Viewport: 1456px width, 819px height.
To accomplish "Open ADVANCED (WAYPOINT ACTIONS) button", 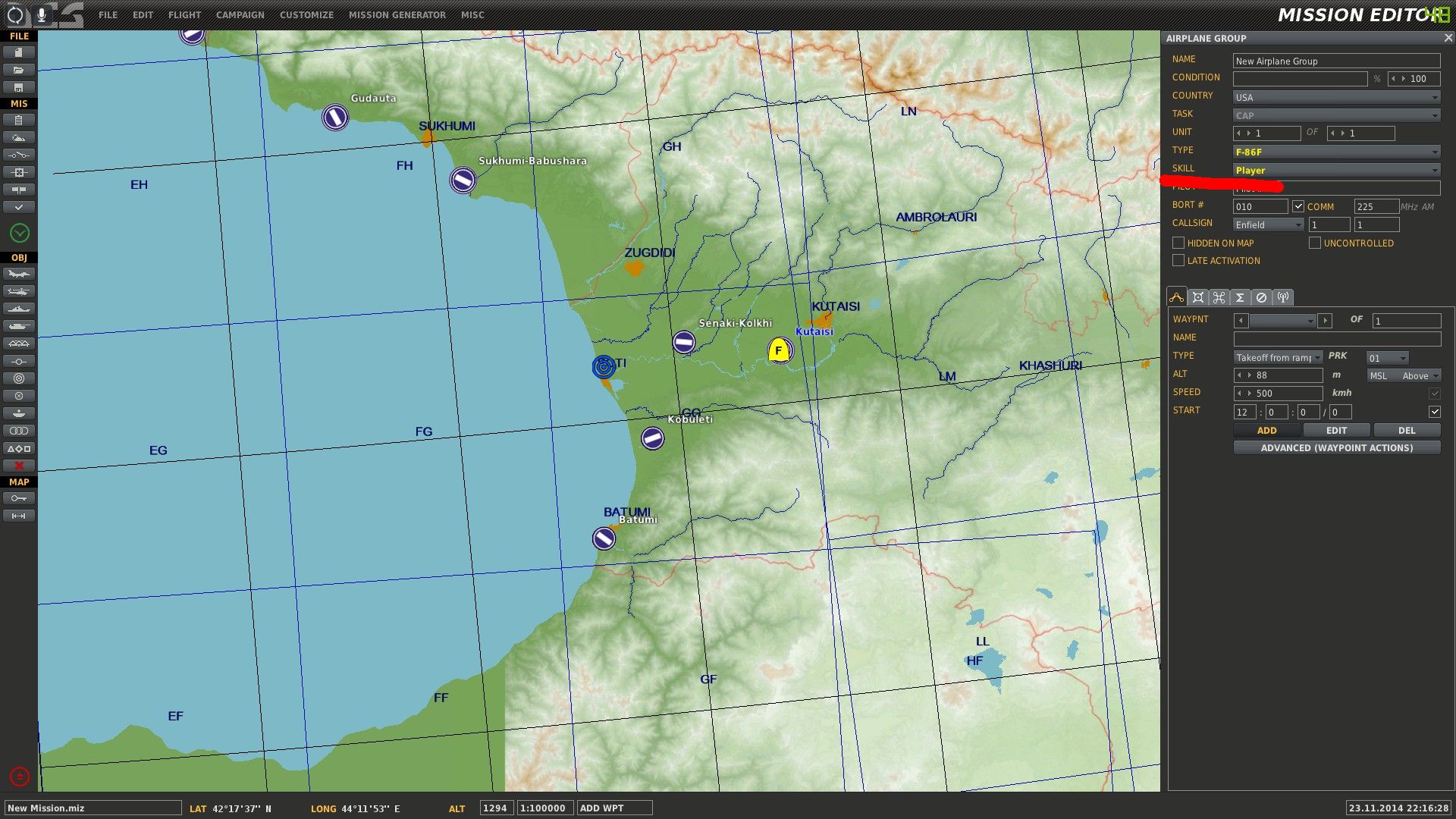I will click(x=1337, y=448).
